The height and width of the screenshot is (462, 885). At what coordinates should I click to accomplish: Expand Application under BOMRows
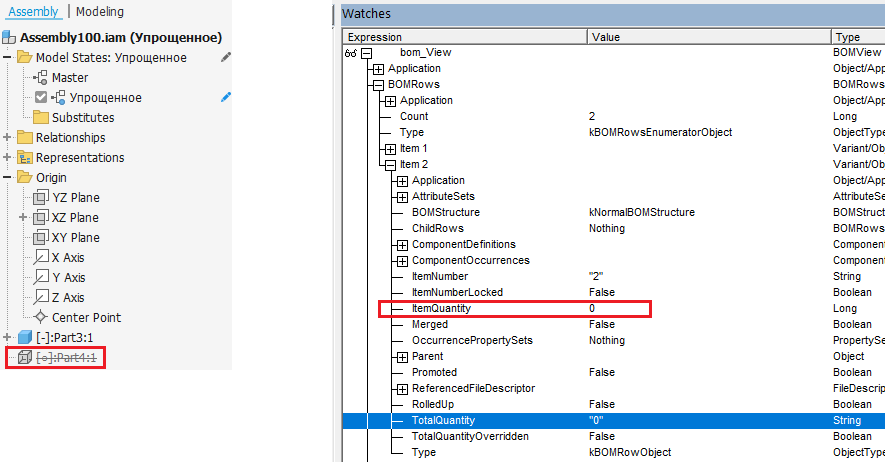click(390, 101)
